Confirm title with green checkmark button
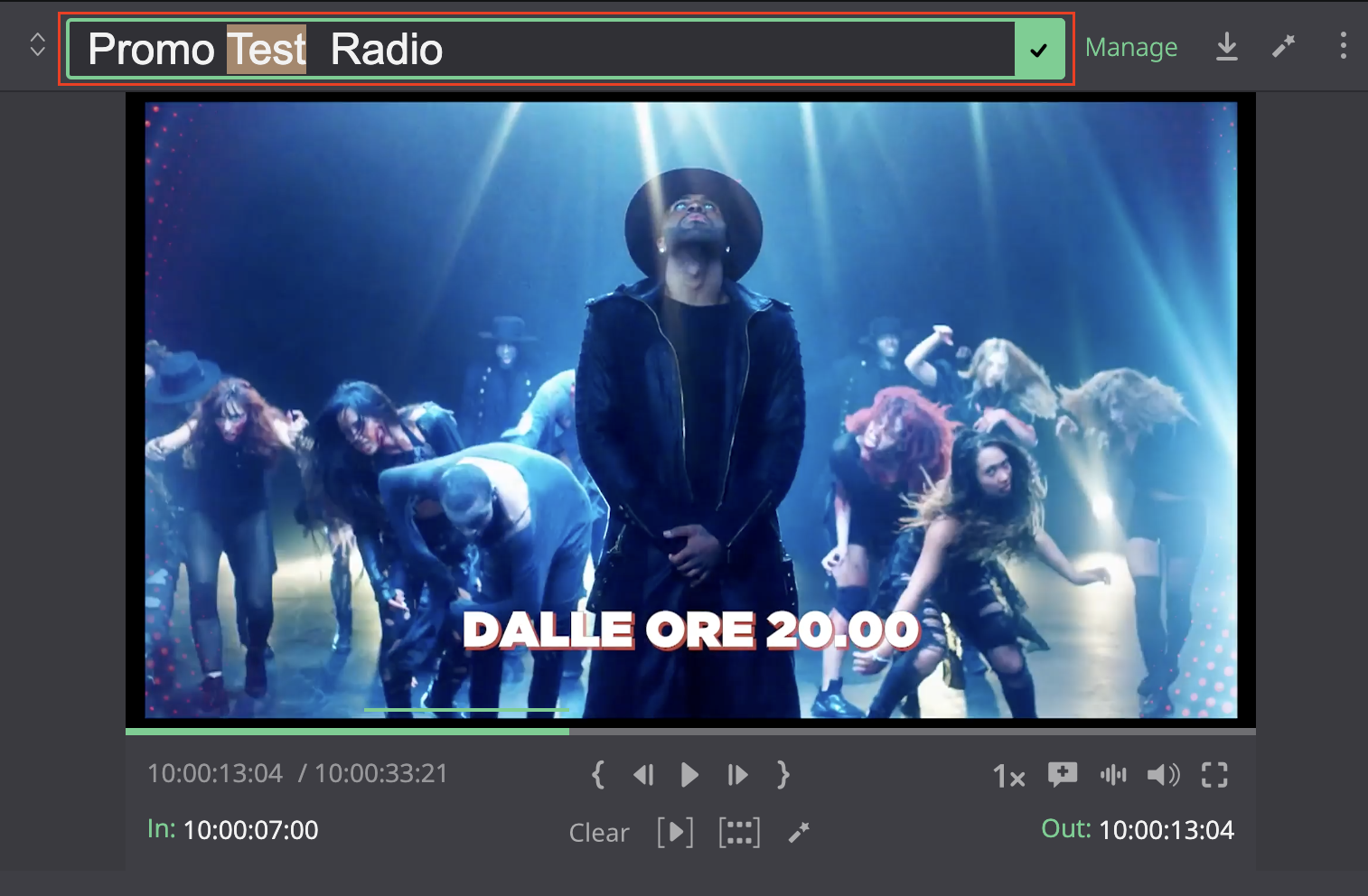Screen dimensions: 1368x896 tap(1039, 50)
